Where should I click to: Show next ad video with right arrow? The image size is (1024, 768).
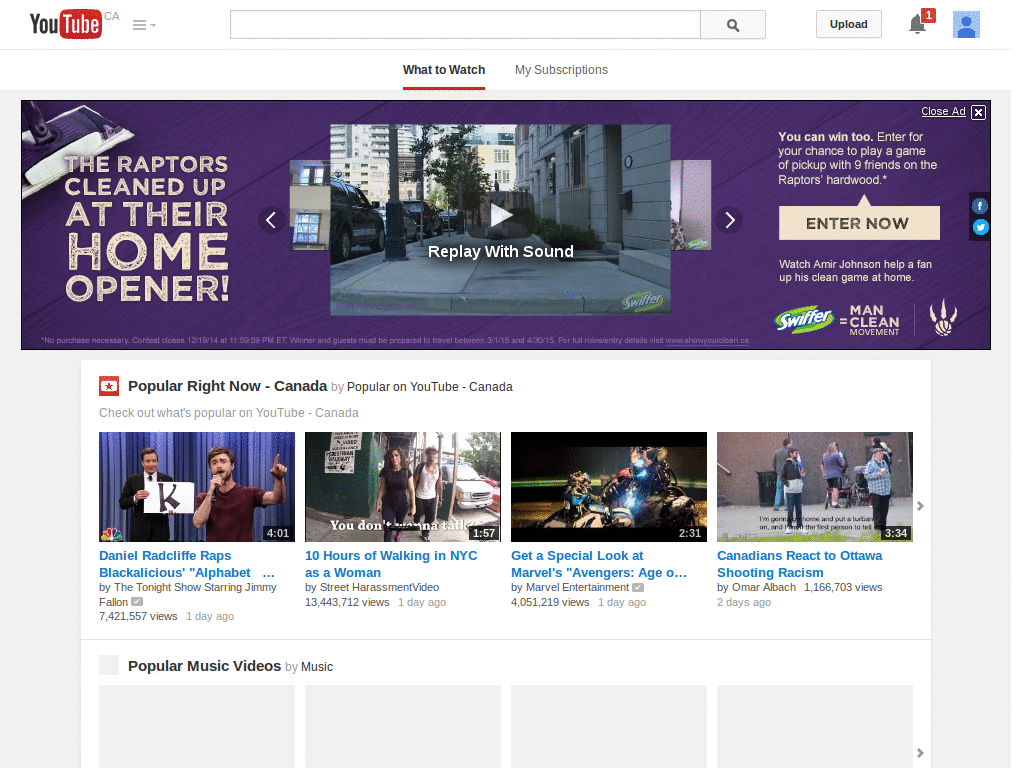(x=729, y=220)
